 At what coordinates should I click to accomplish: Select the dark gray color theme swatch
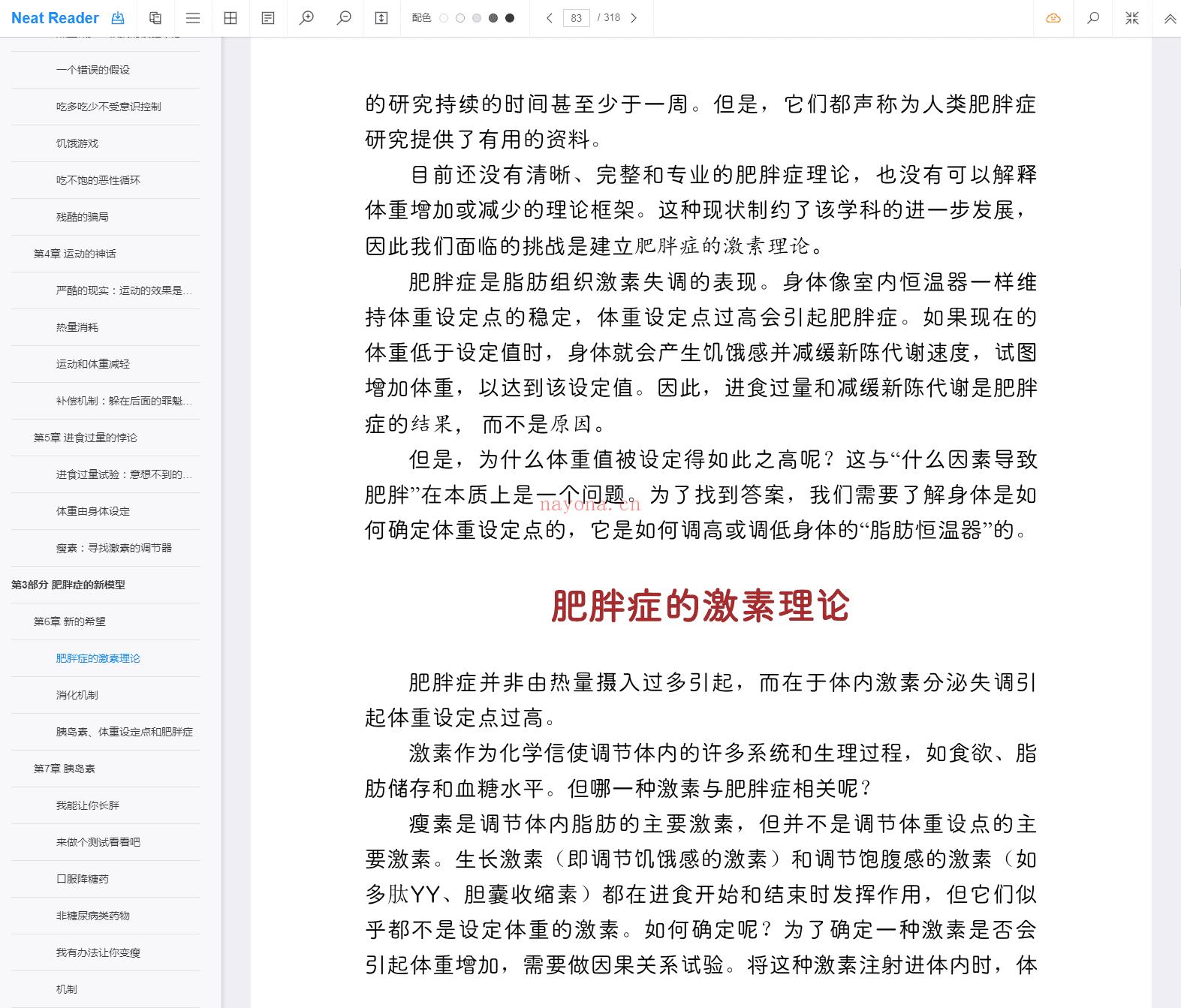(493, 18)
